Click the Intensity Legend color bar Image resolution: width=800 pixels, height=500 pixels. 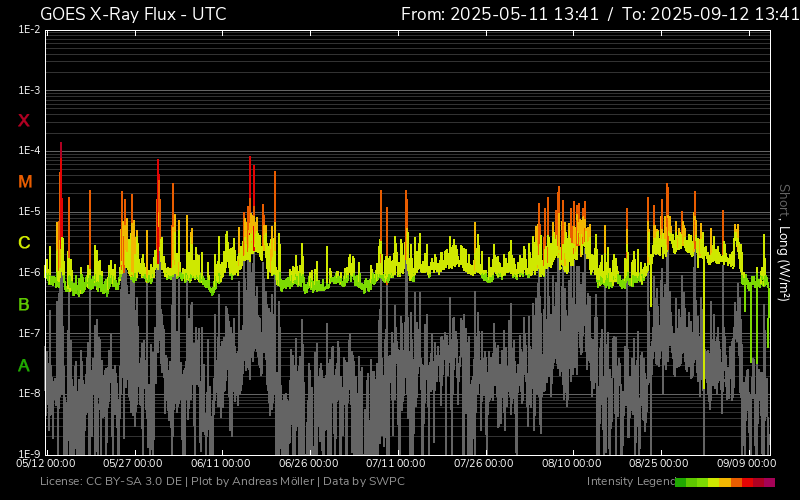point(725,482)
